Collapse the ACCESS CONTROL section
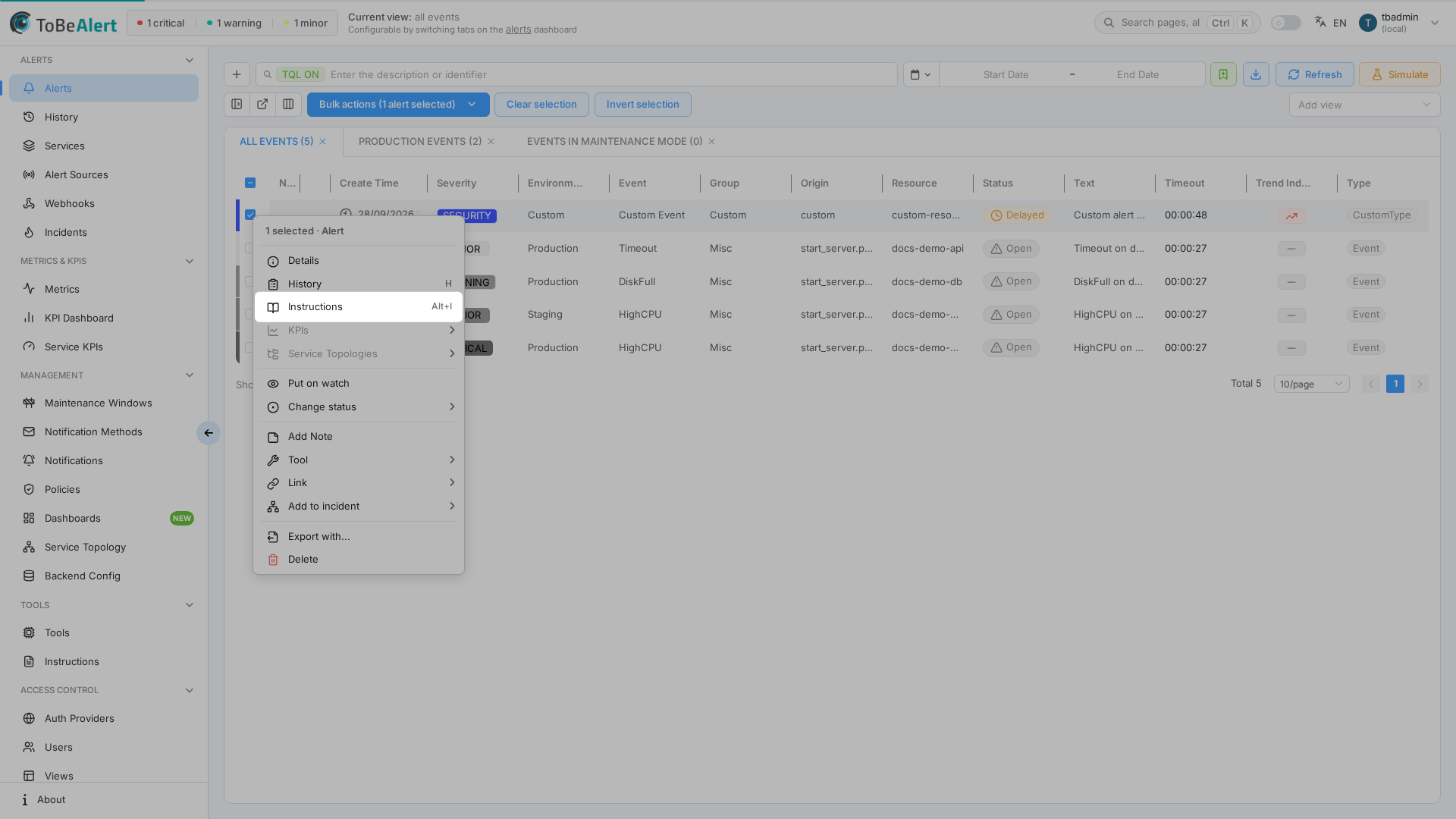This screenshot has height=819, width=1456. (x=190, y=690)
